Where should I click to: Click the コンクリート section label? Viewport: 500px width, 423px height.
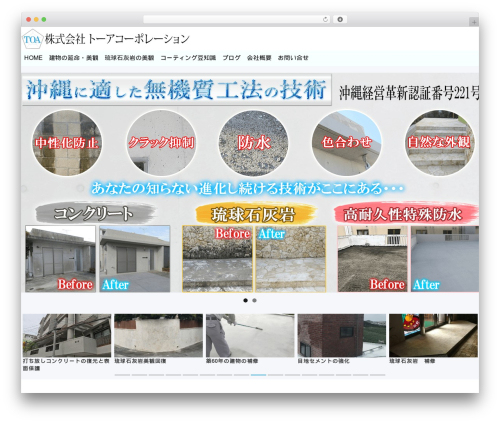(95, 213)
